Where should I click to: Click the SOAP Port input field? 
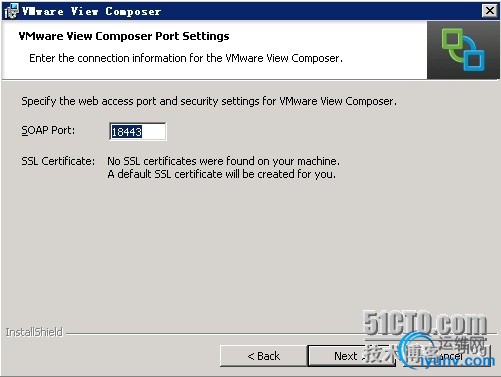point(138,132)
